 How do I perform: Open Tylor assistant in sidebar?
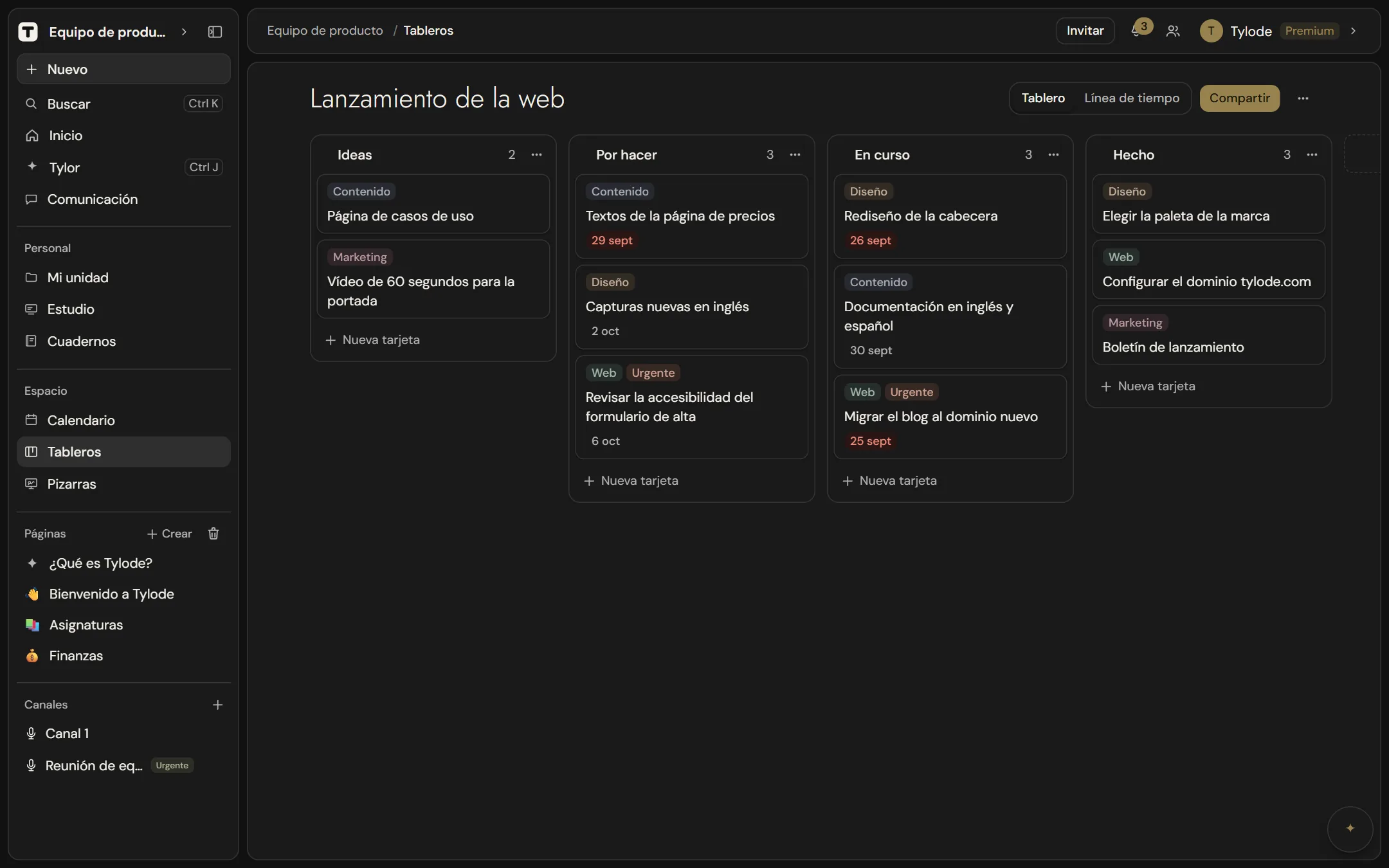click(123, 167)
